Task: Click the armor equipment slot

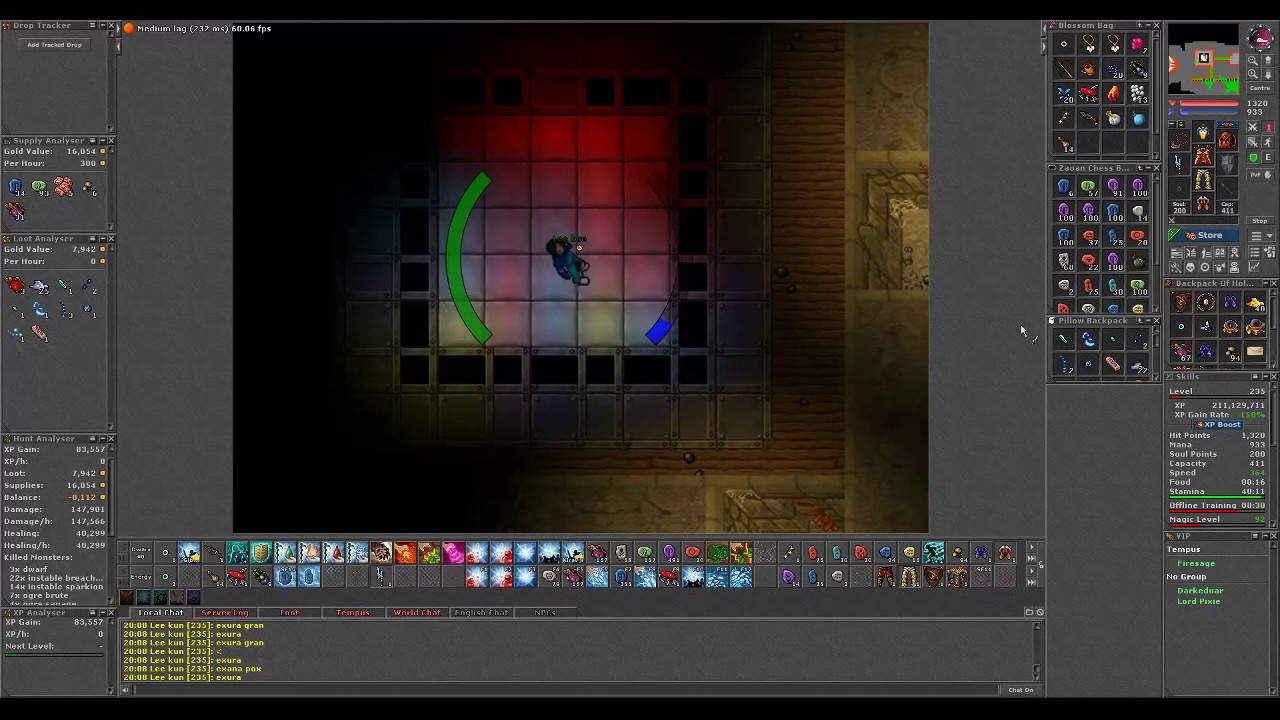Action: (x=1203, y=154)
